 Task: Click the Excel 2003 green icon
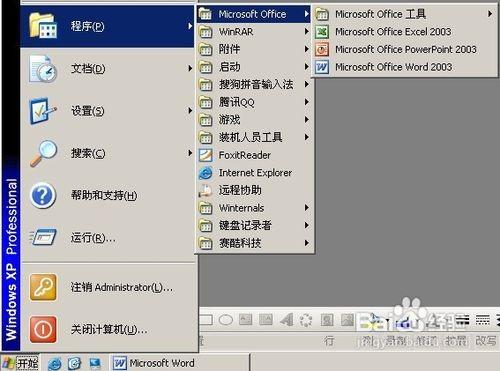(322, 32)
